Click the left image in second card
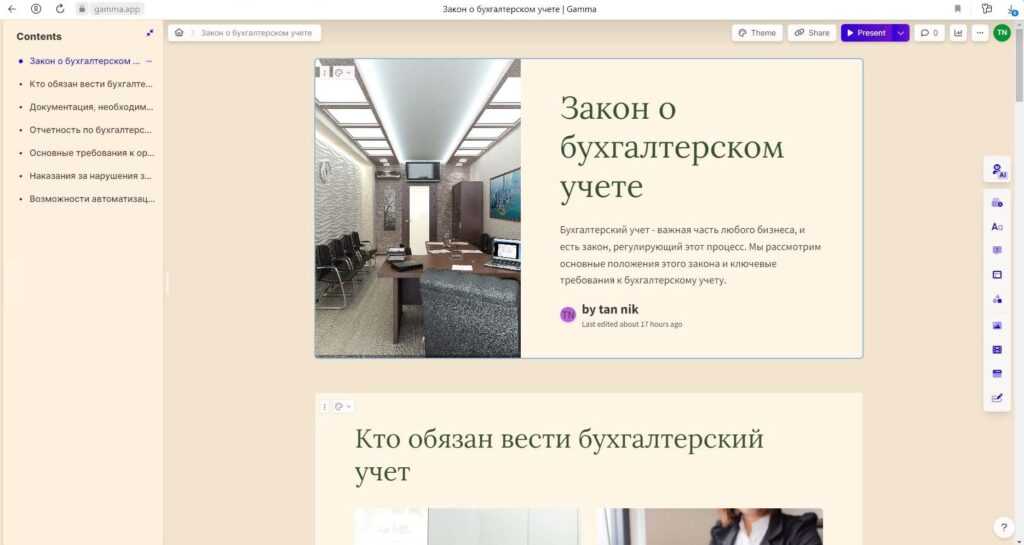The image size is (1024, 545). coord(467,527)
